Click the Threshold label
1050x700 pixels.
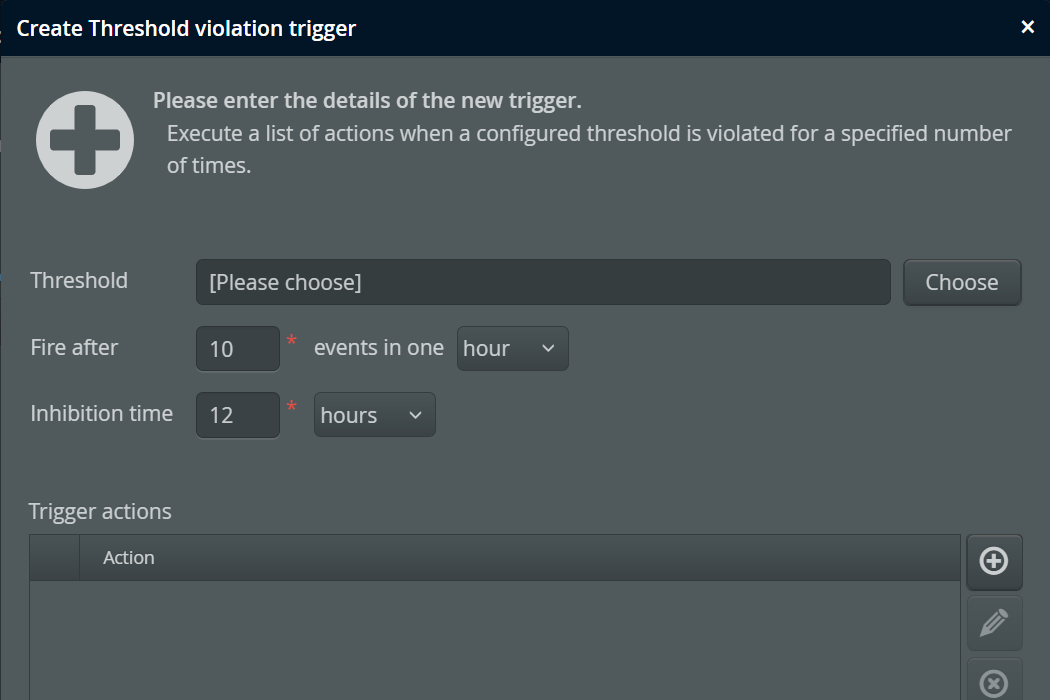pyautogui.click(x=79, y=281)
